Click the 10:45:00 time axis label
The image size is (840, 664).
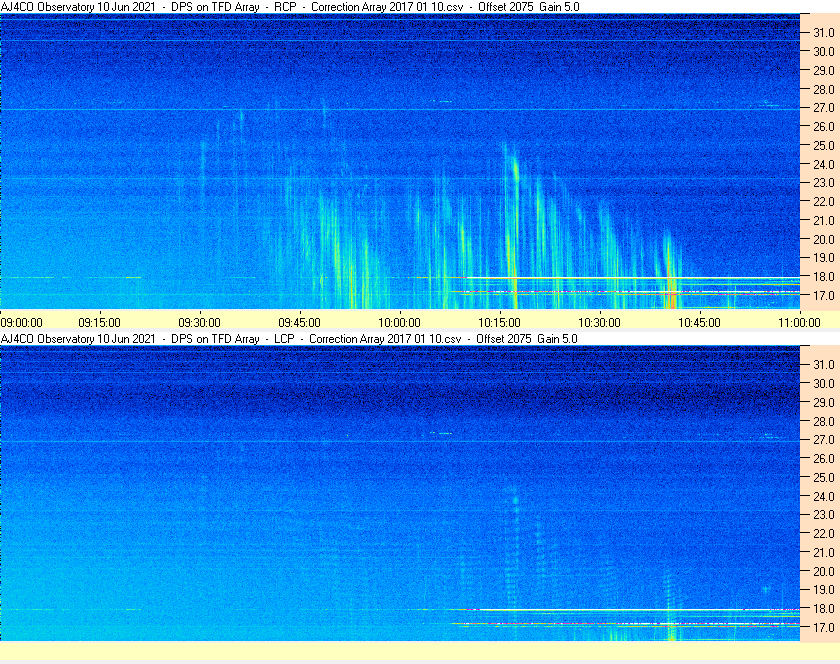(x=700, y=323)
